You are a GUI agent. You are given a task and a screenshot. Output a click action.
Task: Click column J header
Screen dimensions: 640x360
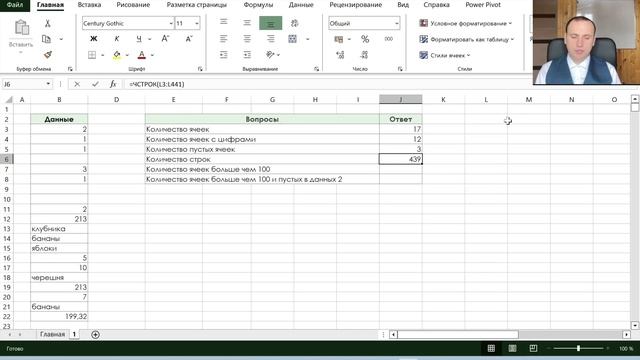tap(400, 99)
